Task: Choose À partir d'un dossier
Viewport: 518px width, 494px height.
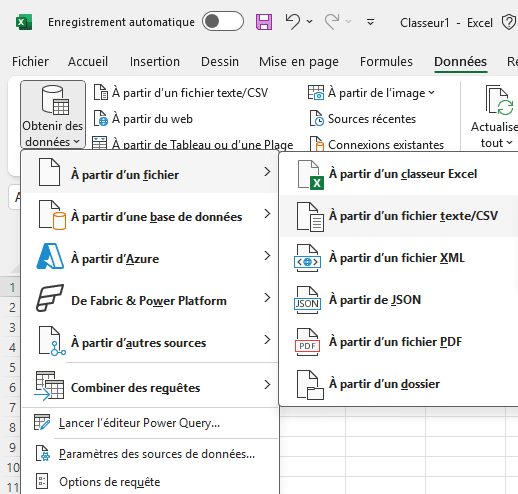Action: [x=399, y=384]
